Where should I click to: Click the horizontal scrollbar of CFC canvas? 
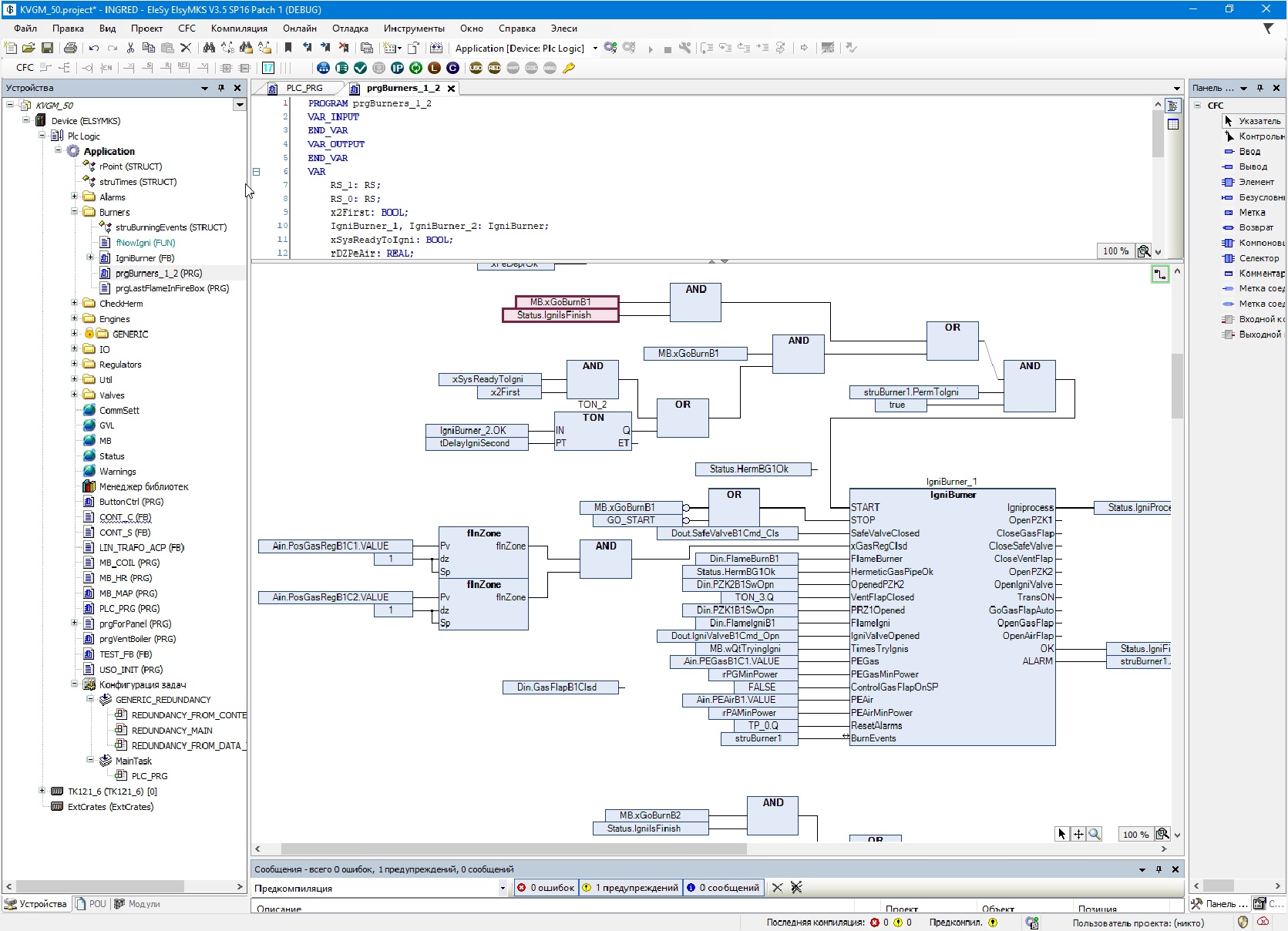pos(513,849)
